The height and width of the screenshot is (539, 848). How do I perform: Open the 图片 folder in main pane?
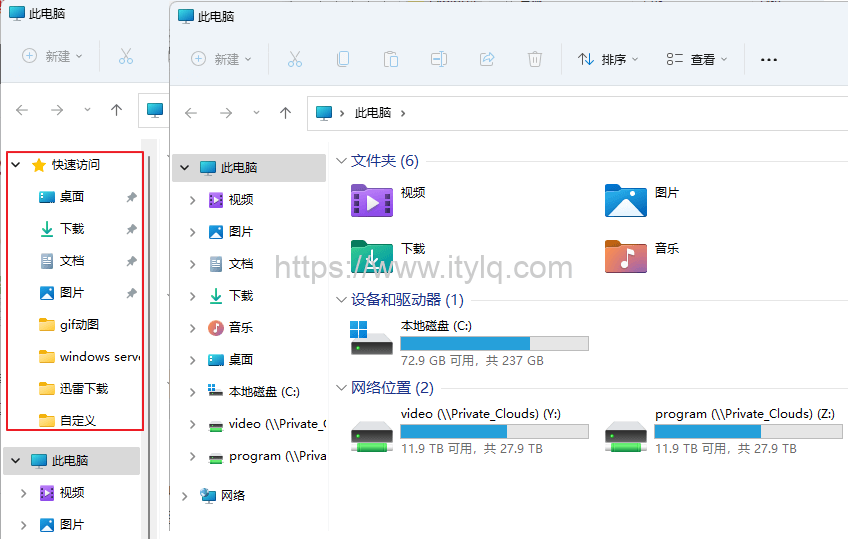[x=626, y=200]
